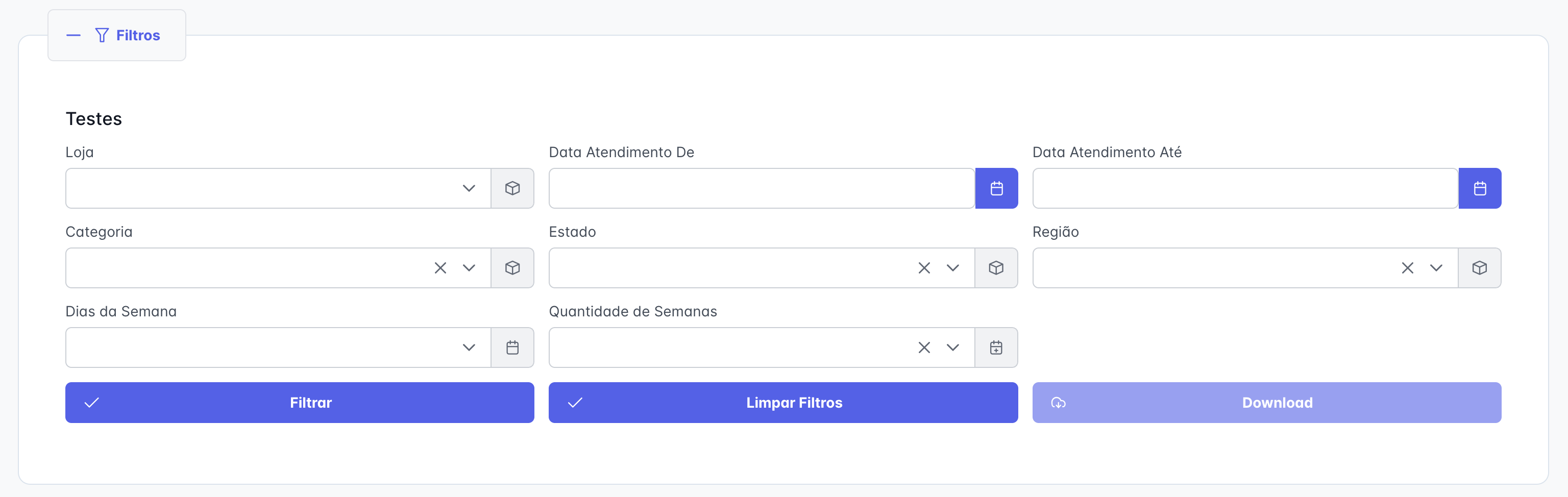Clear the Região selection with the X
The width and height of the screenshot is (1568, 497).
click(x=1407, y=268)
